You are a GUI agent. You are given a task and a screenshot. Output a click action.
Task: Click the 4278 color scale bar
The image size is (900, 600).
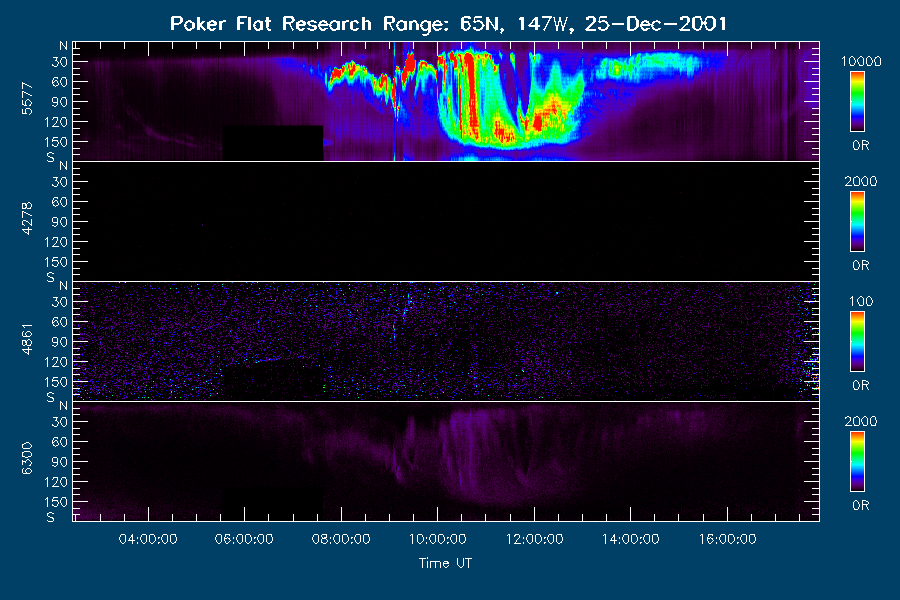(858, 222)
